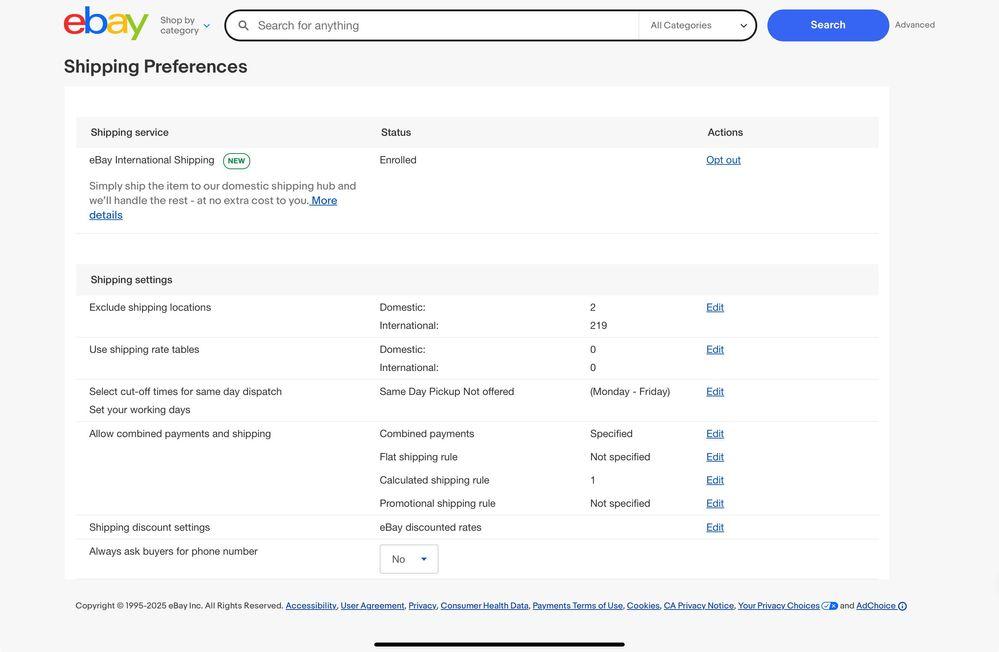Edit Use shipping rate tables
999x652 pixels.
click(x=715, y=349)
